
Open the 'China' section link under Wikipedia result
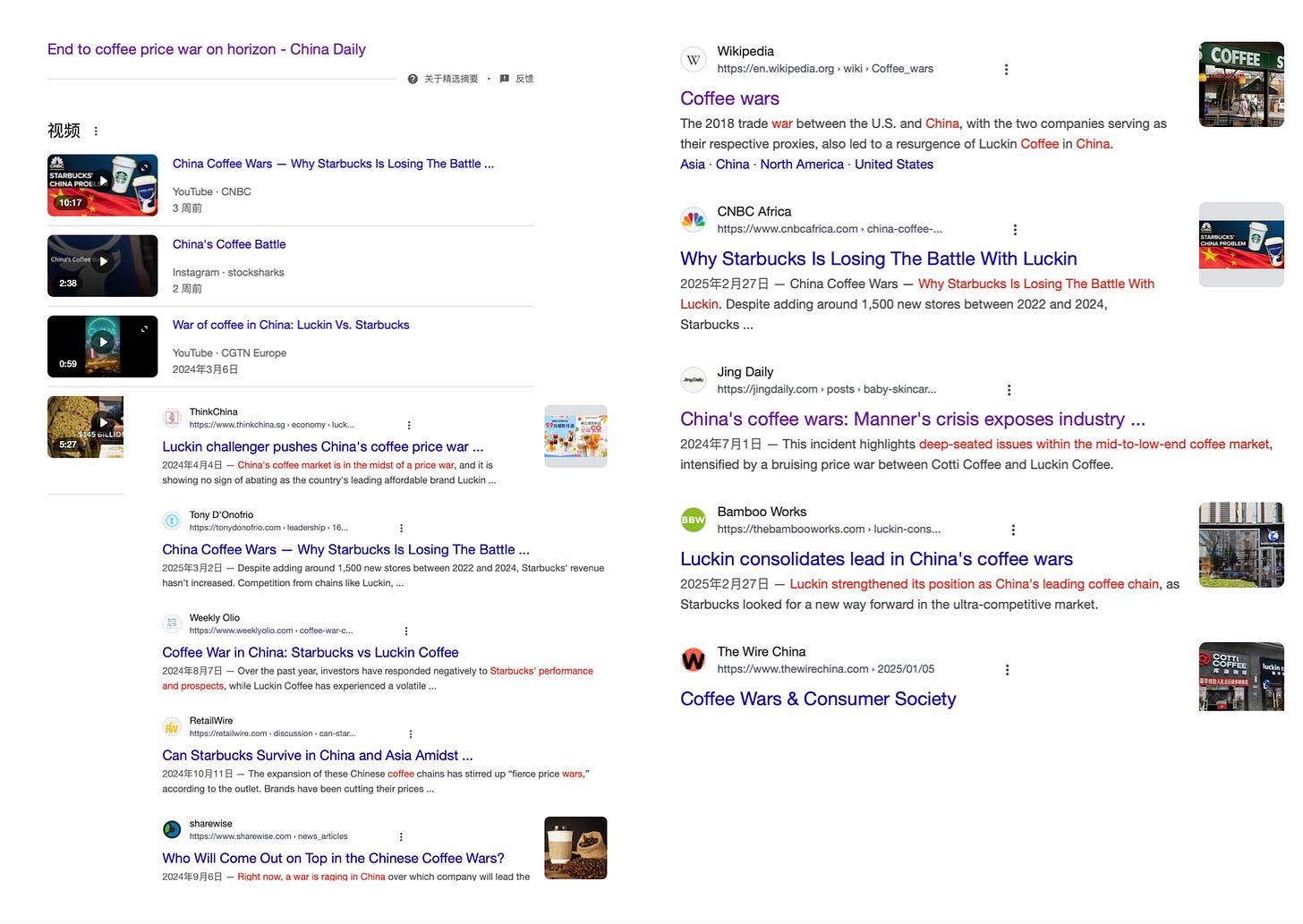733,165
